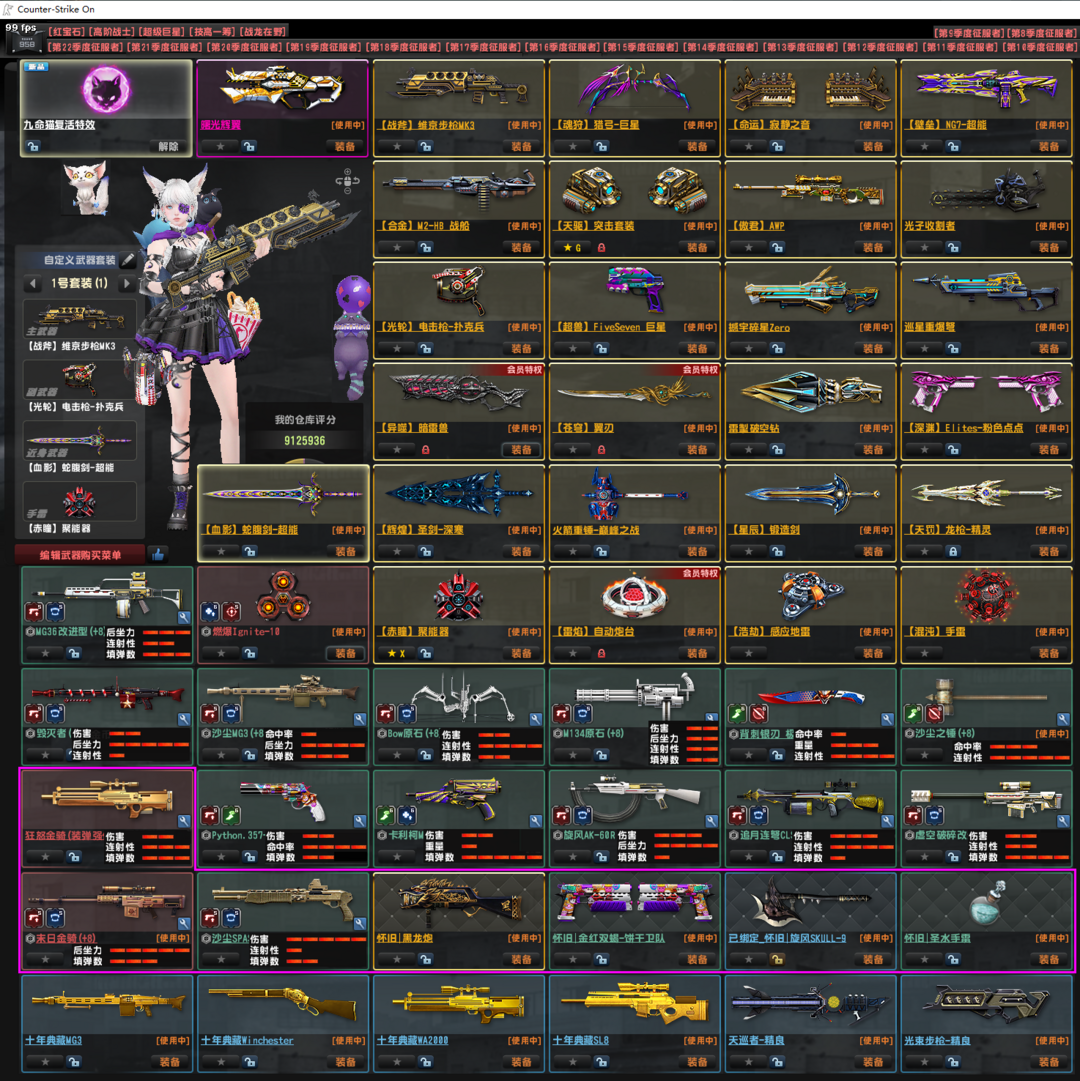Viewport: 1080px width, 1081px height.
Task: Go to the next weapon set with right arrow
Action: coord(126,283)
